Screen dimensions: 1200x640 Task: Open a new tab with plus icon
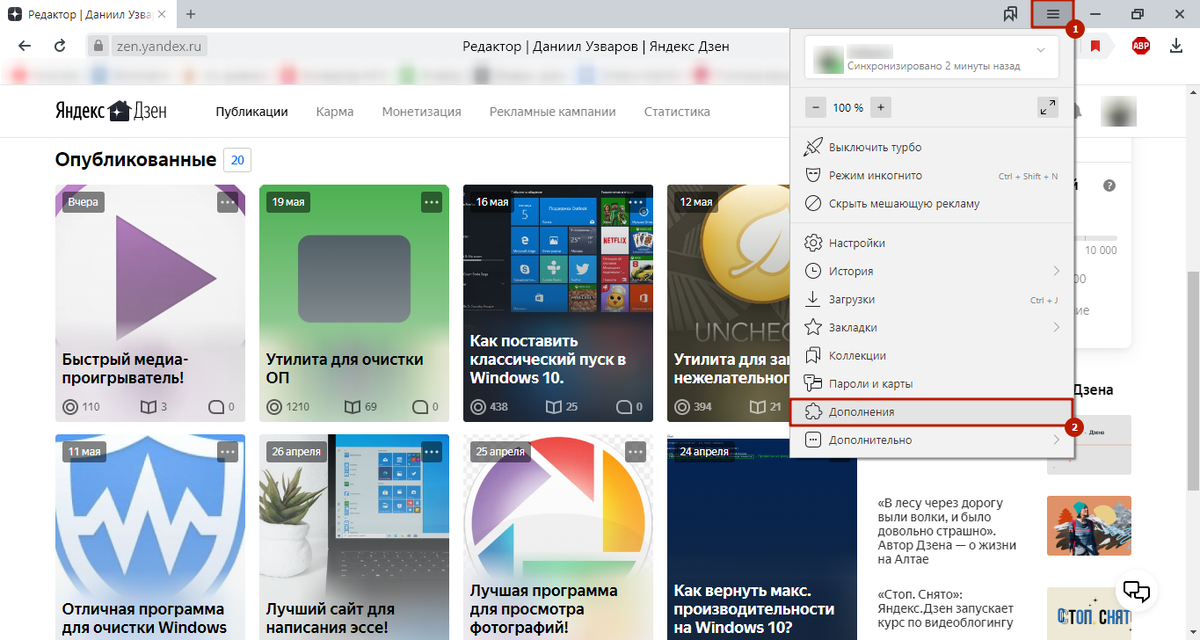(x=191, y=14)
